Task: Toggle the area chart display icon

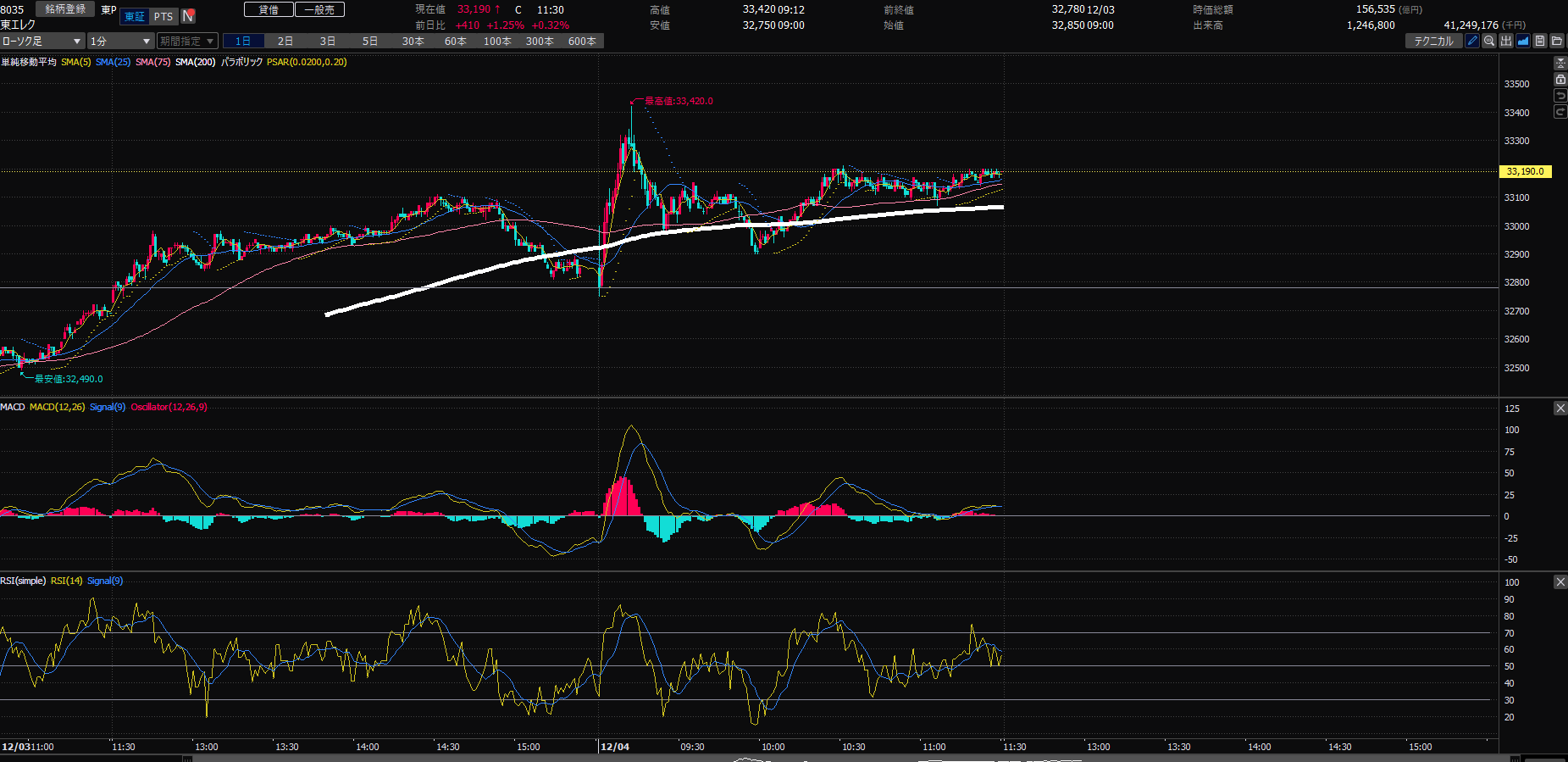Action: click(1523, 41)
